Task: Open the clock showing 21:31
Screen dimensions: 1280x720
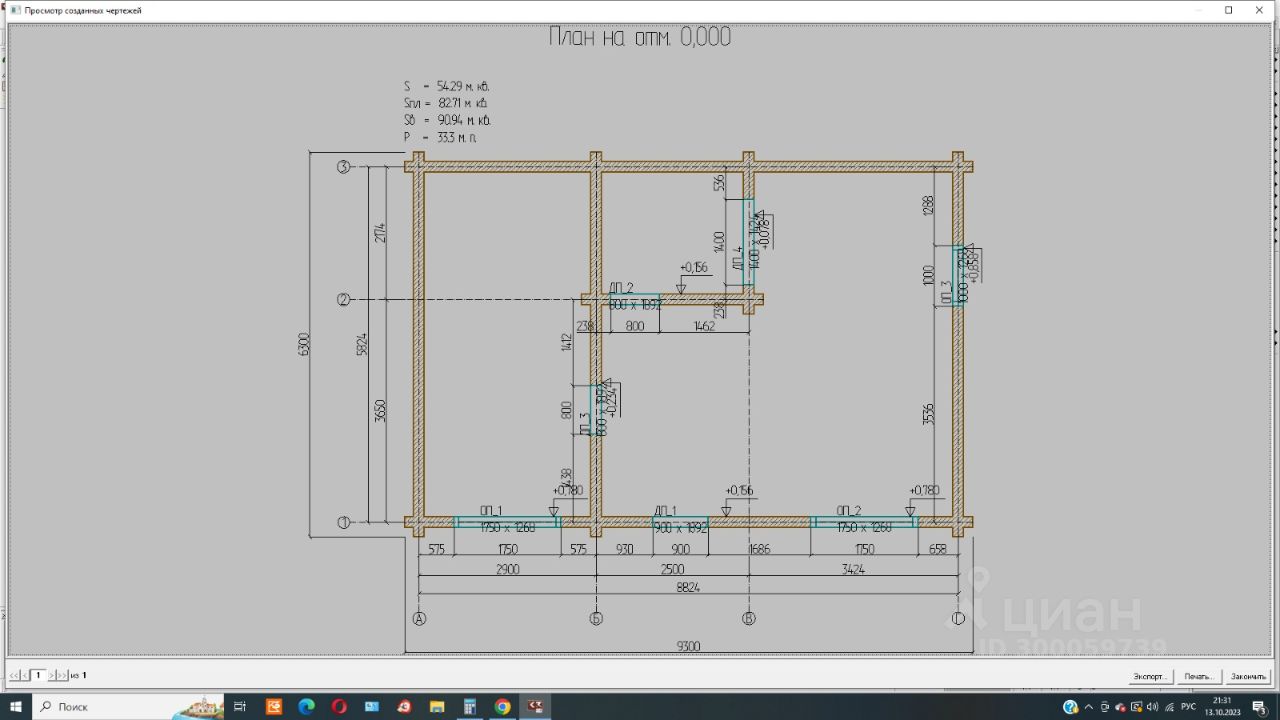Action: click(x=1221, y=707)
